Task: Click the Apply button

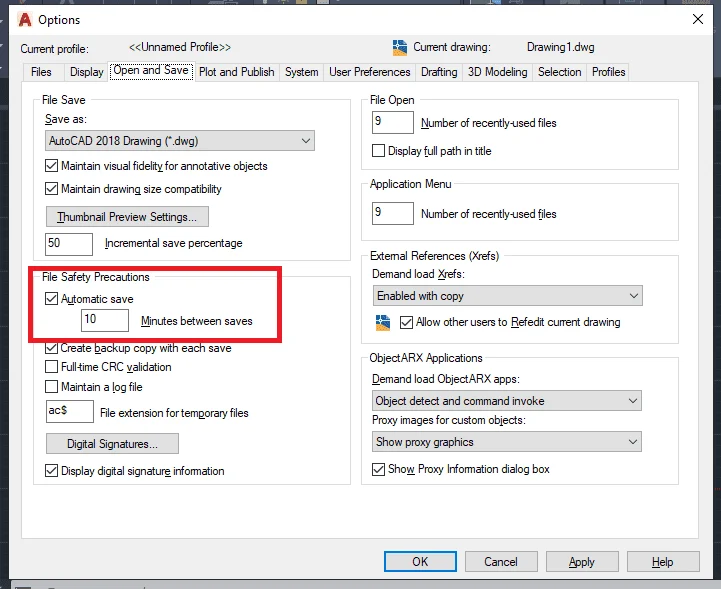Action: pos(582,562)
